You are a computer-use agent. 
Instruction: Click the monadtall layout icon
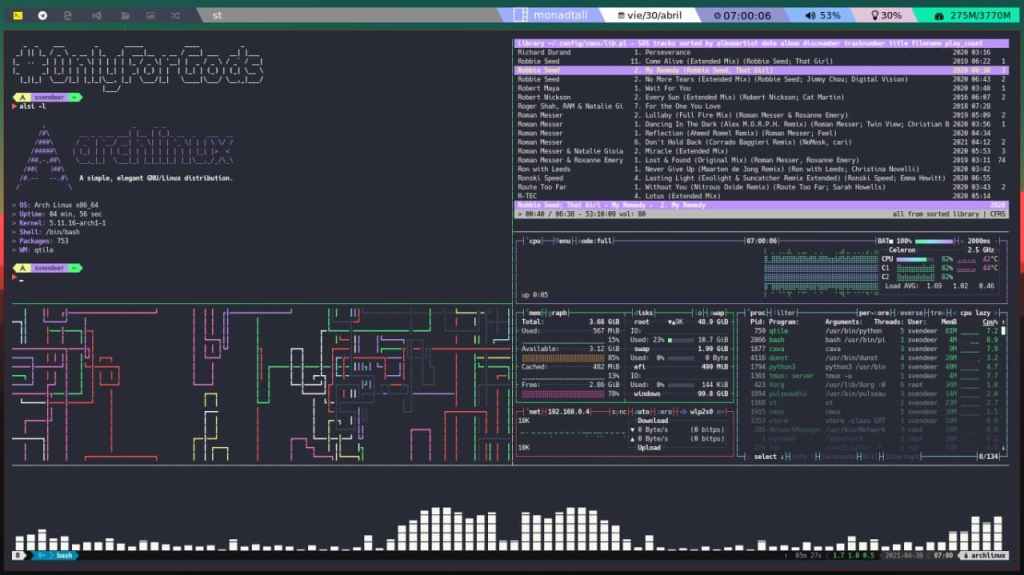pos(521,16)
